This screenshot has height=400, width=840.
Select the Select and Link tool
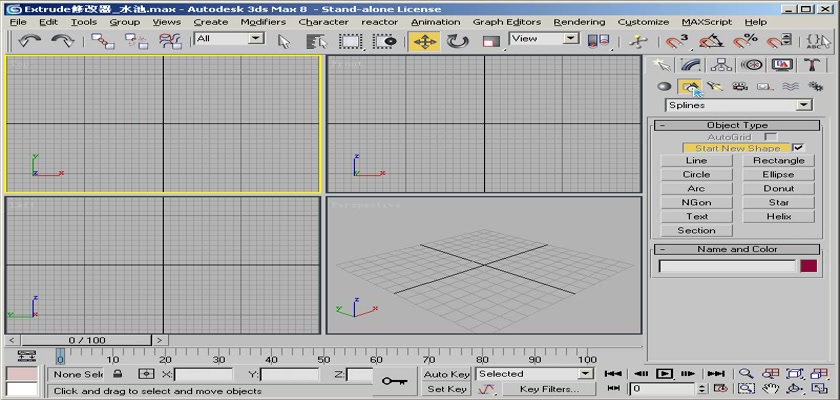[102, 41]
